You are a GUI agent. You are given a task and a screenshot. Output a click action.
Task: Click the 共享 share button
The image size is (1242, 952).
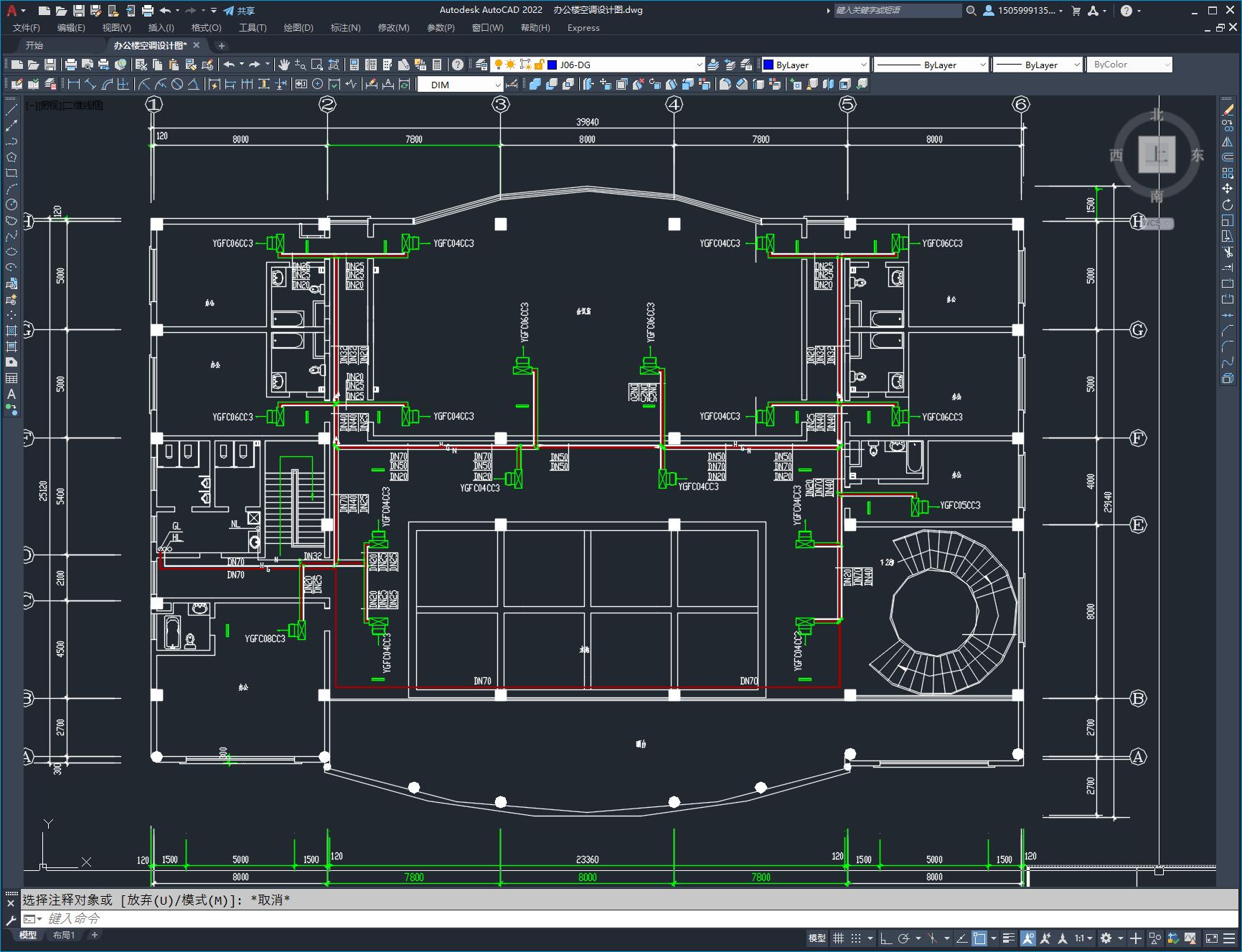239,11
